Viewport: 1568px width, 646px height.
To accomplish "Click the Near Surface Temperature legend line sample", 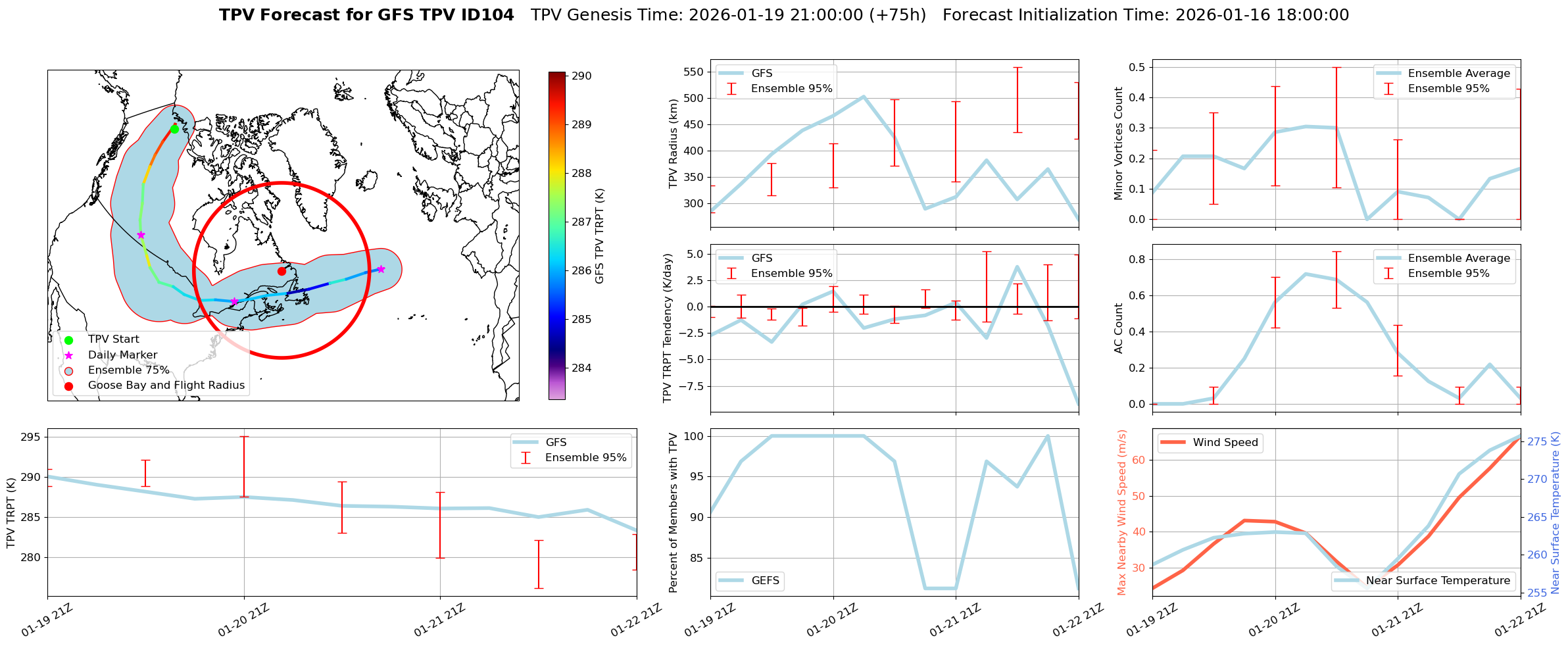I will click(x=1346, y=581).
